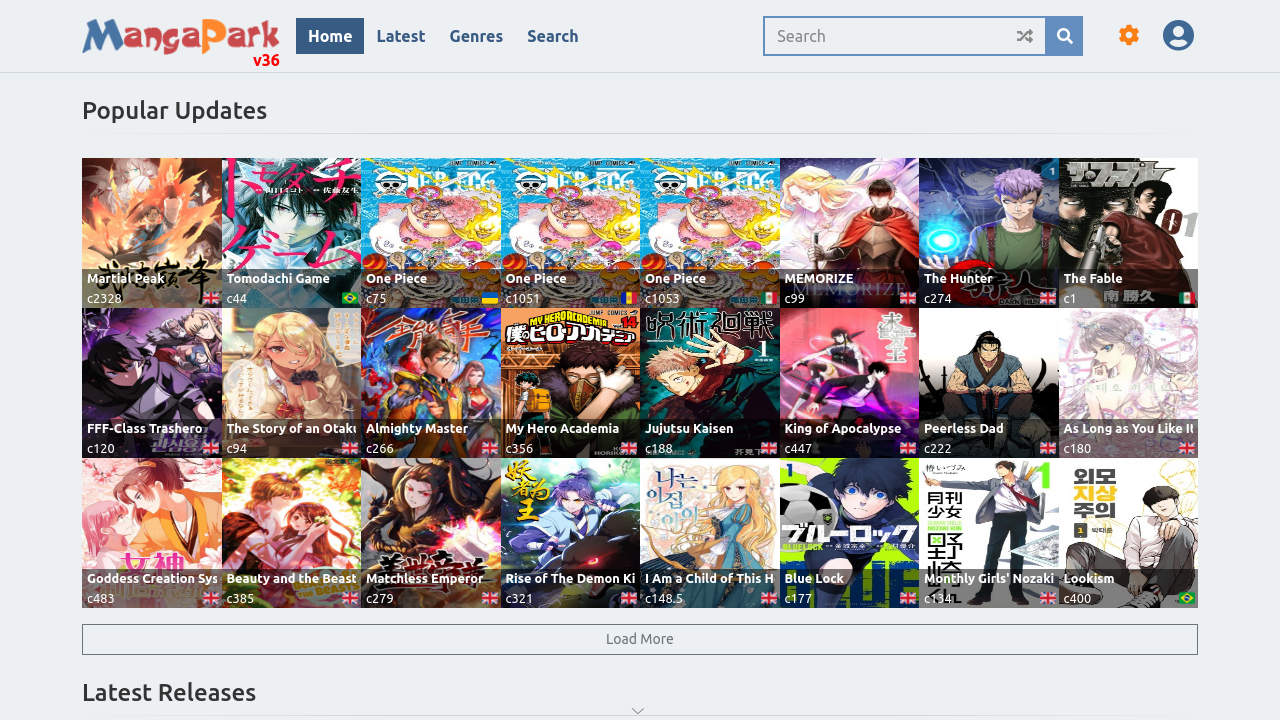Click the Brazil flag on Lookism card
This screenshot has width=1280, height=720.
tap(1187, 598)
